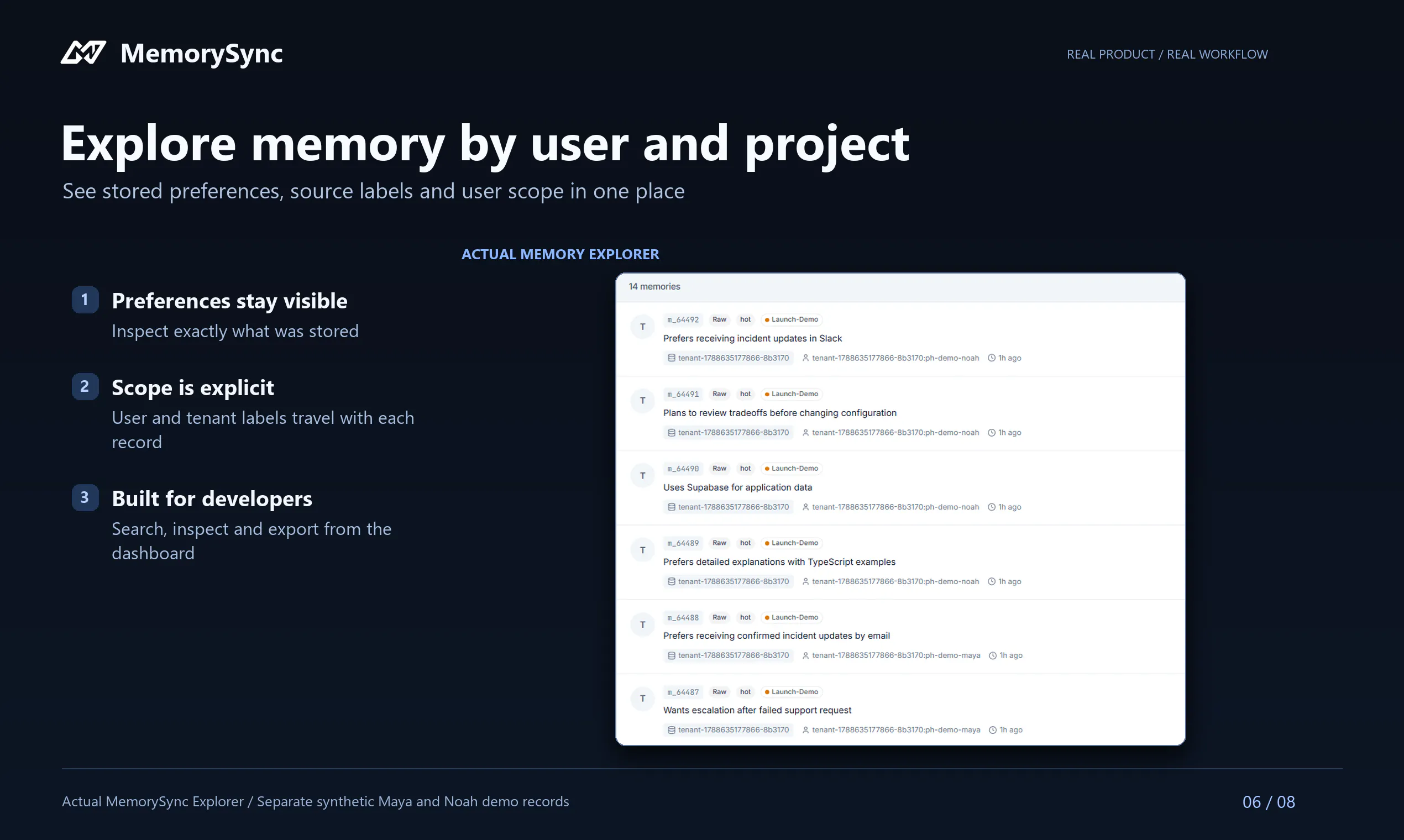Viewport: 1404px width, 840px height.
Task: Click the user icon in the review tradeoffs memory row
Action: coord(805,433)
